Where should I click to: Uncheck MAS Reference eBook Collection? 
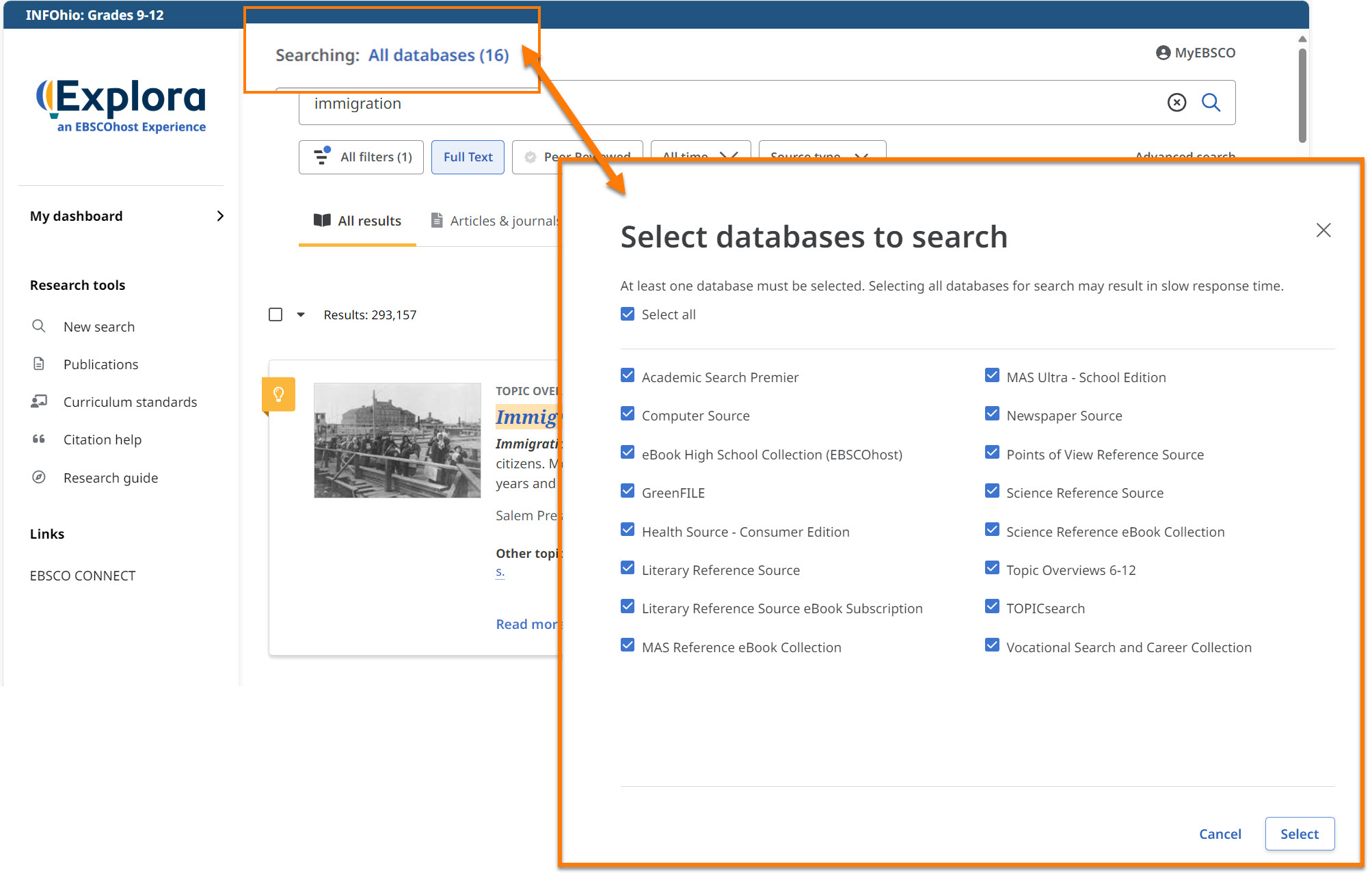[628, 645]
